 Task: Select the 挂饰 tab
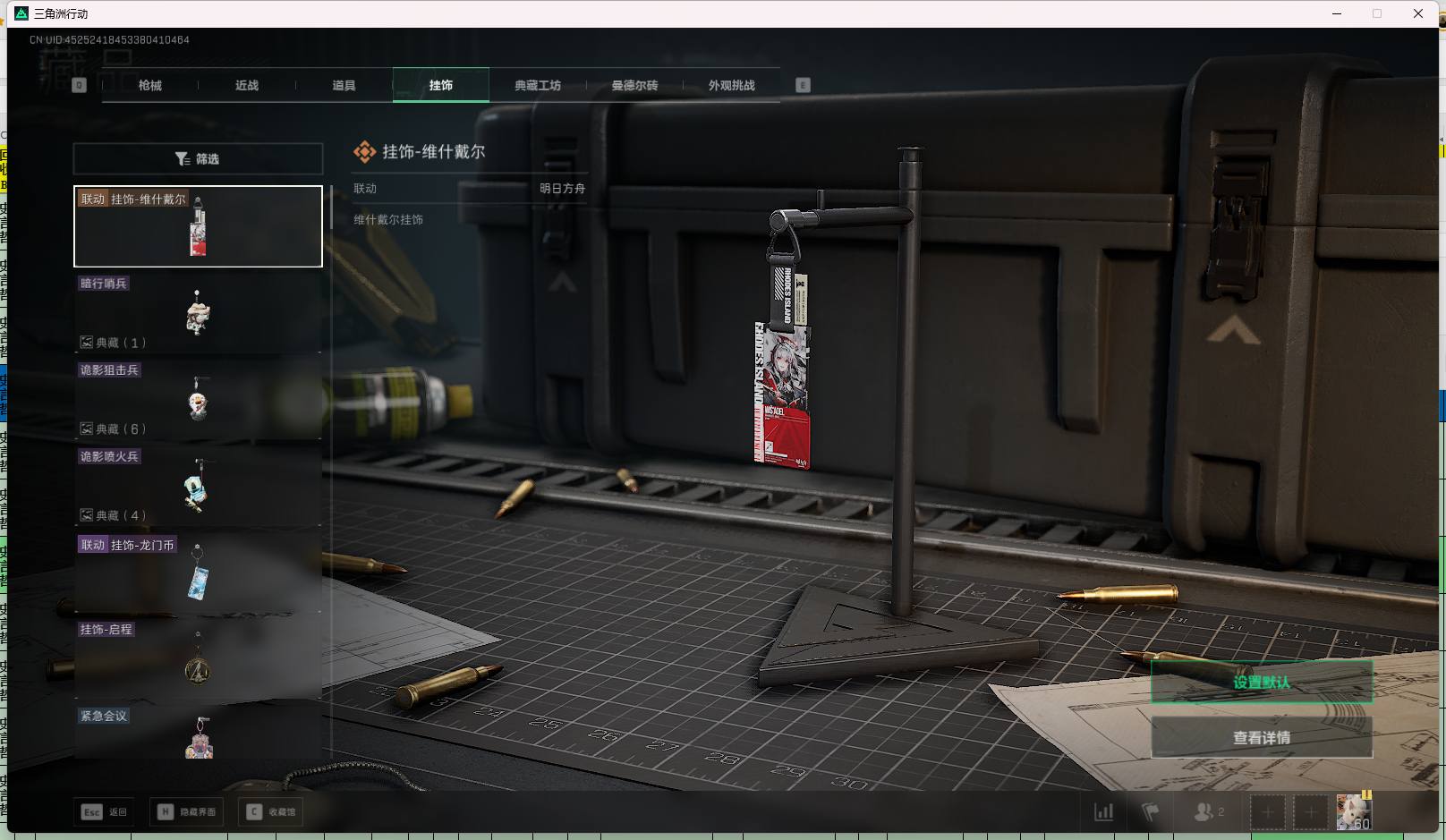(x=441, y=85)
